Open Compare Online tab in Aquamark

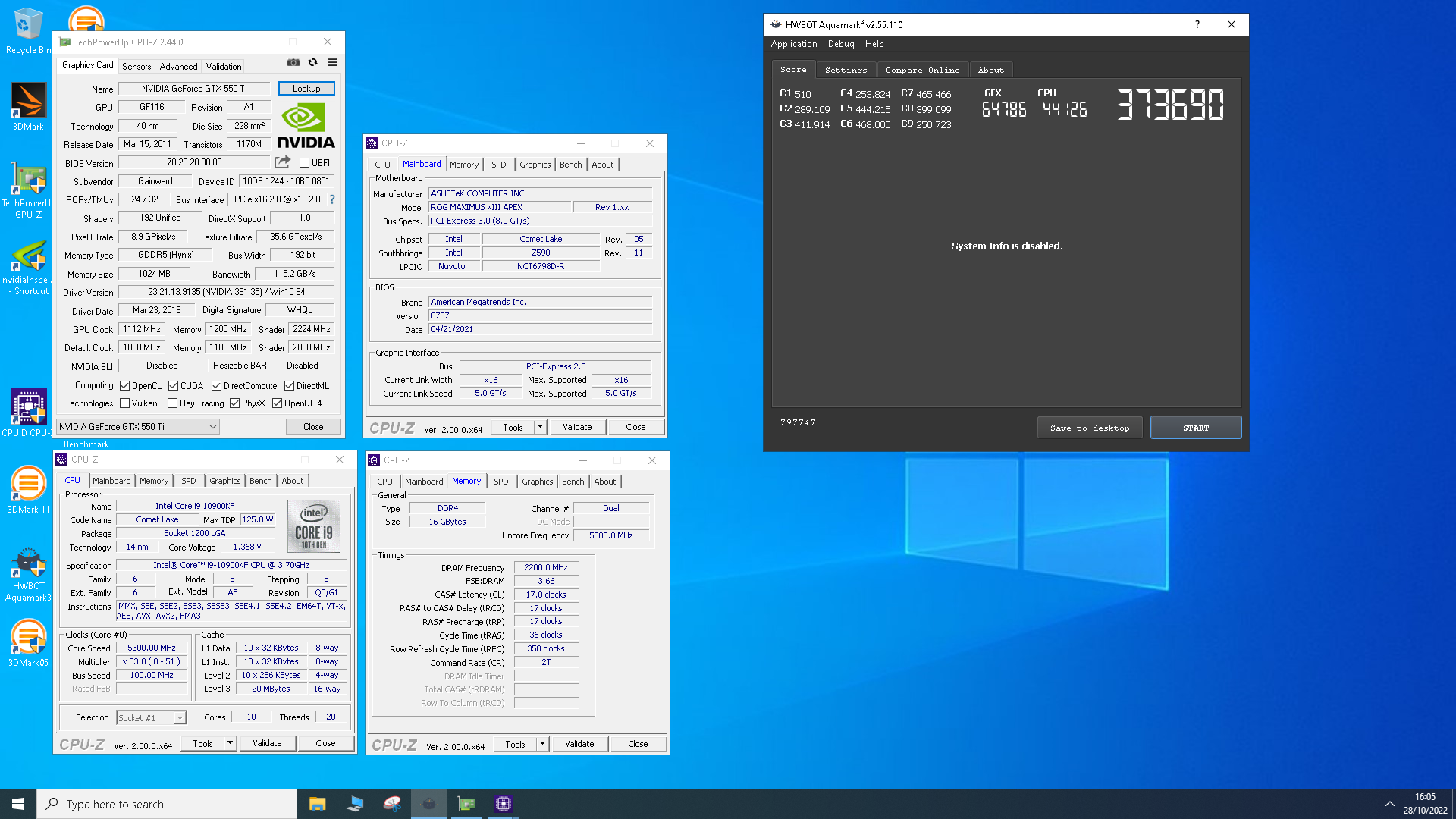922,70
